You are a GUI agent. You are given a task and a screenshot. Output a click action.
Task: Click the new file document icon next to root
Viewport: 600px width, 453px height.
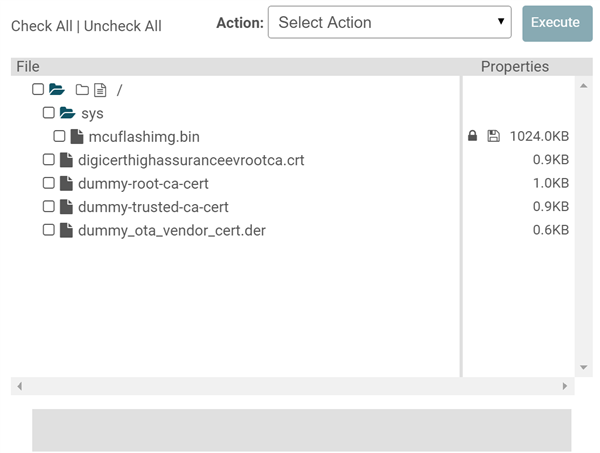(x=100, y=90)
